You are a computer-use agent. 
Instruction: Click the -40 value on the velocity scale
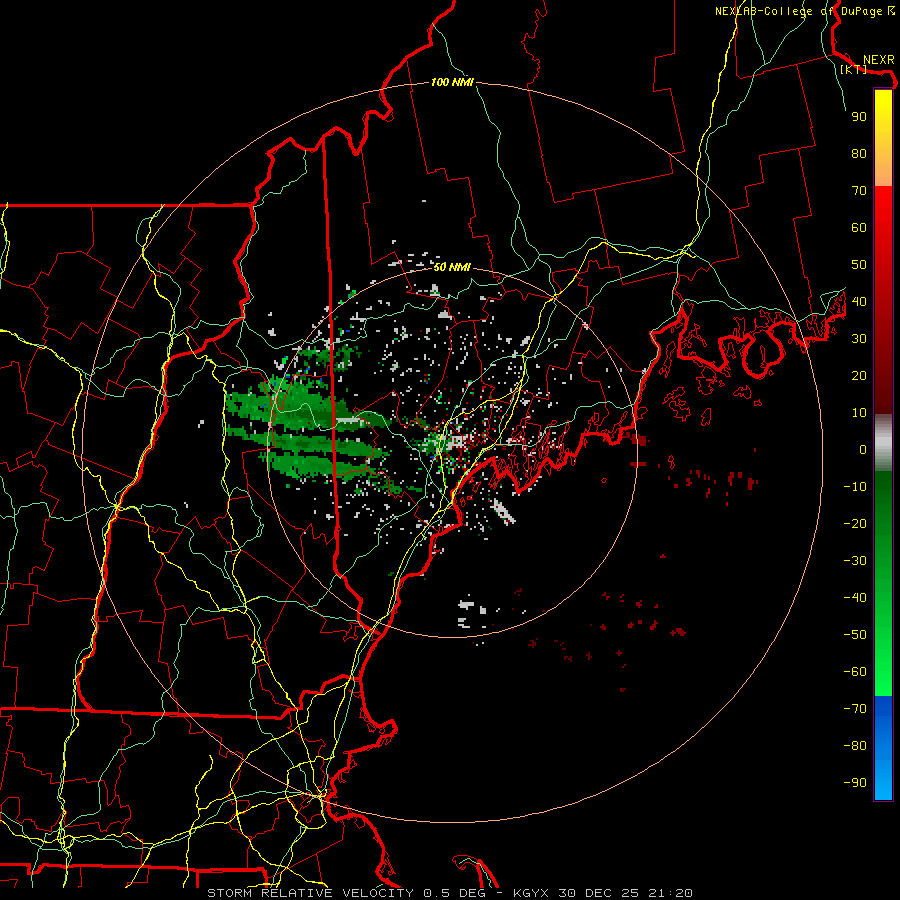(855, 598)
